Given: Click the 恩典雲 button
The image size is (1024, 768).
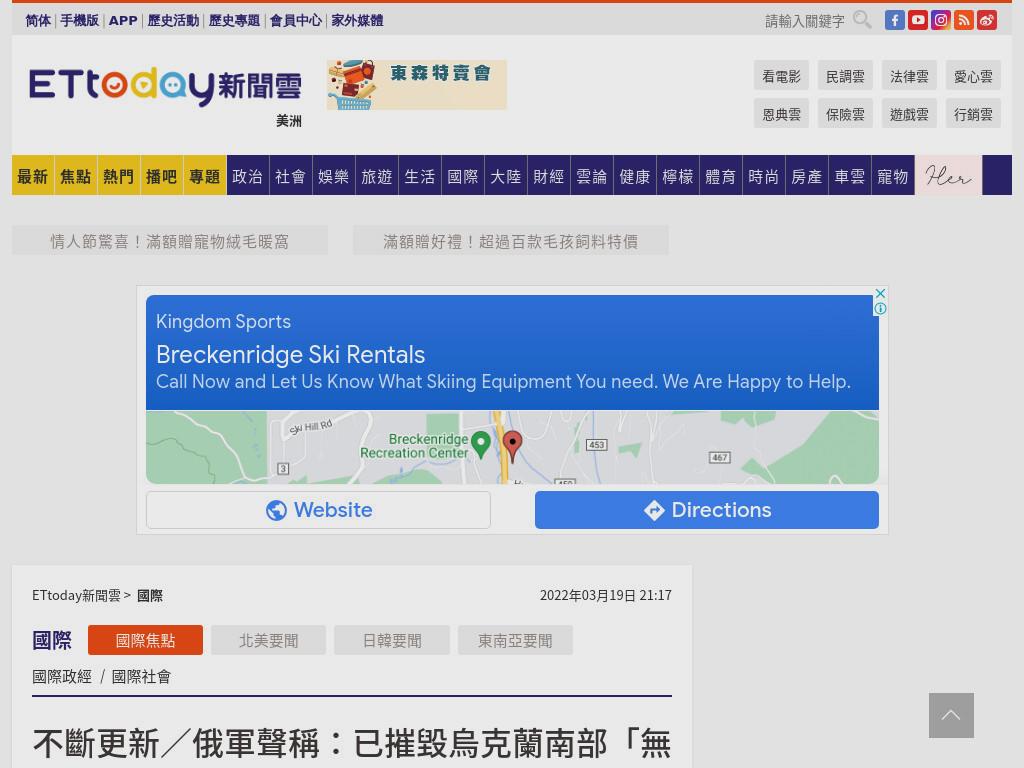Looking at the screenshot, I should click(781, 114).
